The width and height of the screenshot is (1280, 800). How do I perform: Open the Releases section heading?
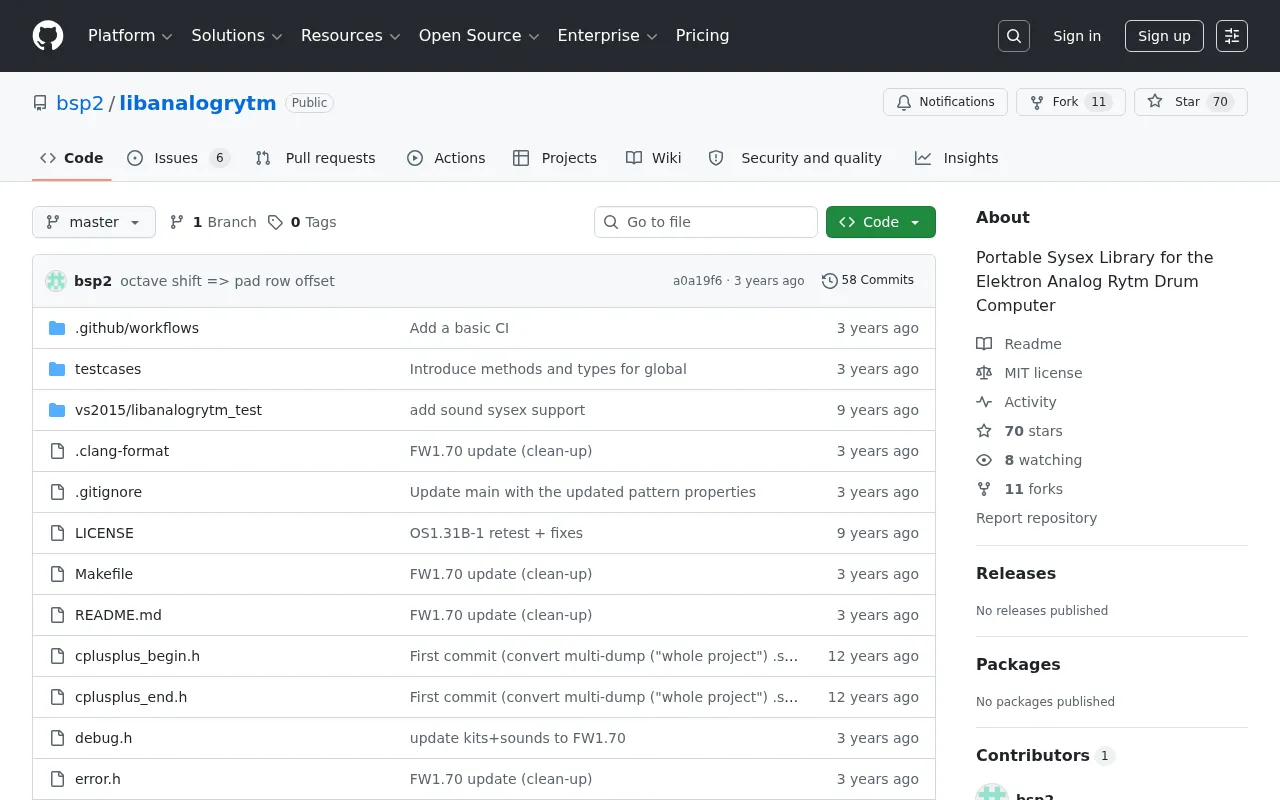1016,573
